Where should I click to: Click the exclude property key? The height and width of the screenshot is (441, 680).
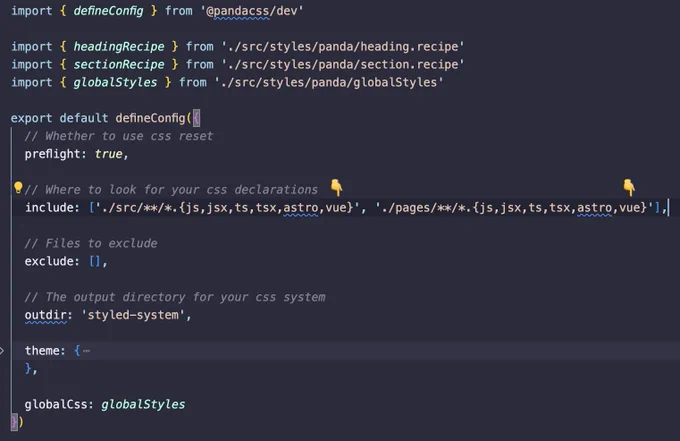(49, 261)
